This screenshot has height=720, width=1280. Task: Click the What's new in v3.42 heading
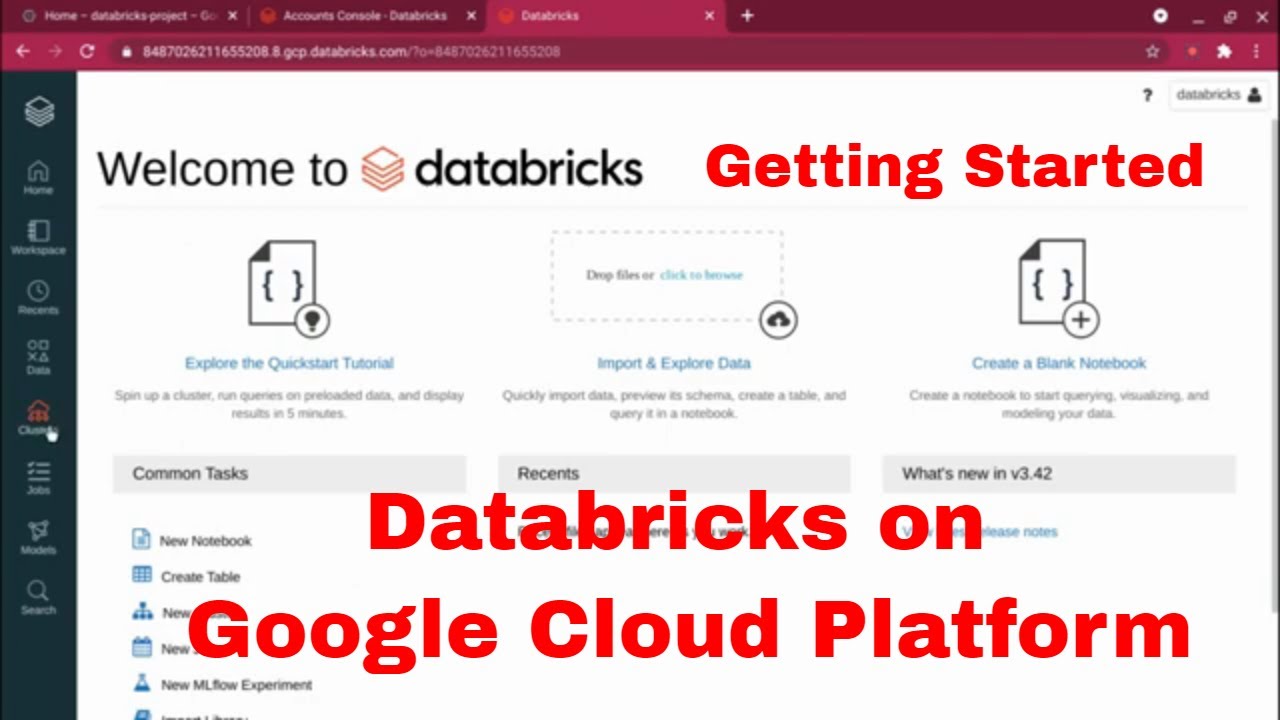[977, 474]
